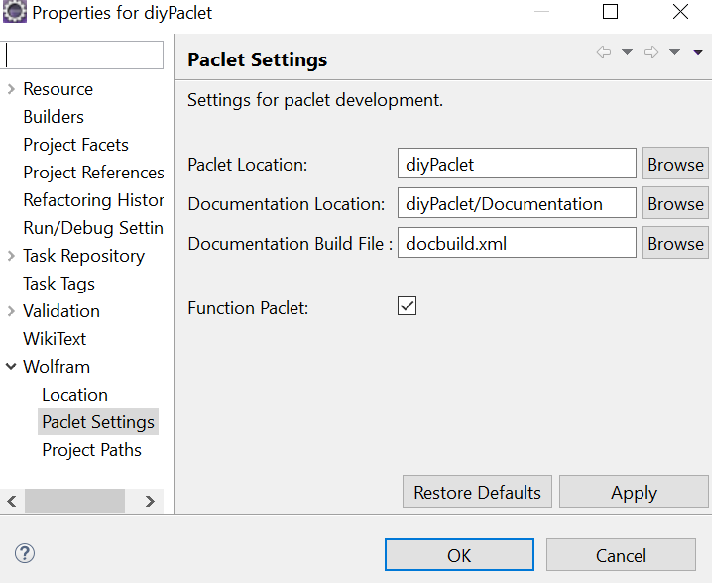Click the help question mark icon
This screenshot has height=583, width=712.
point(25,553)
